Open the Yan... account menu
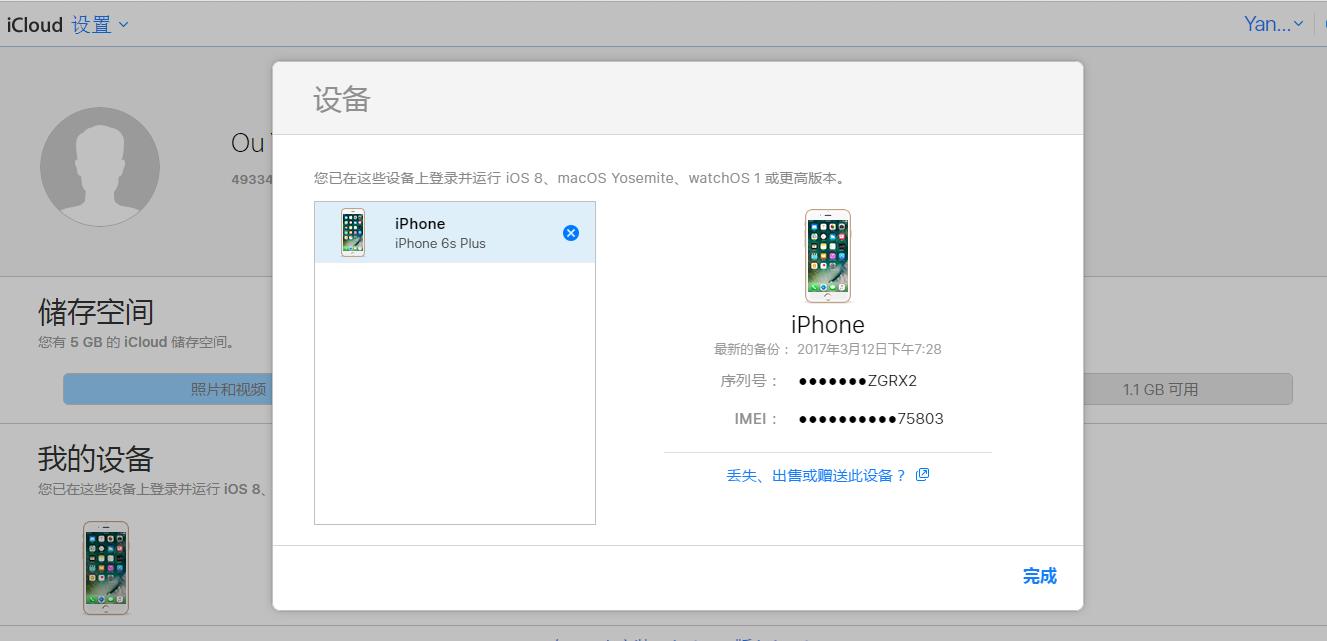The height and width of the screenshot is (641, 1327). pyautogui.click(x=1273, y=24)
